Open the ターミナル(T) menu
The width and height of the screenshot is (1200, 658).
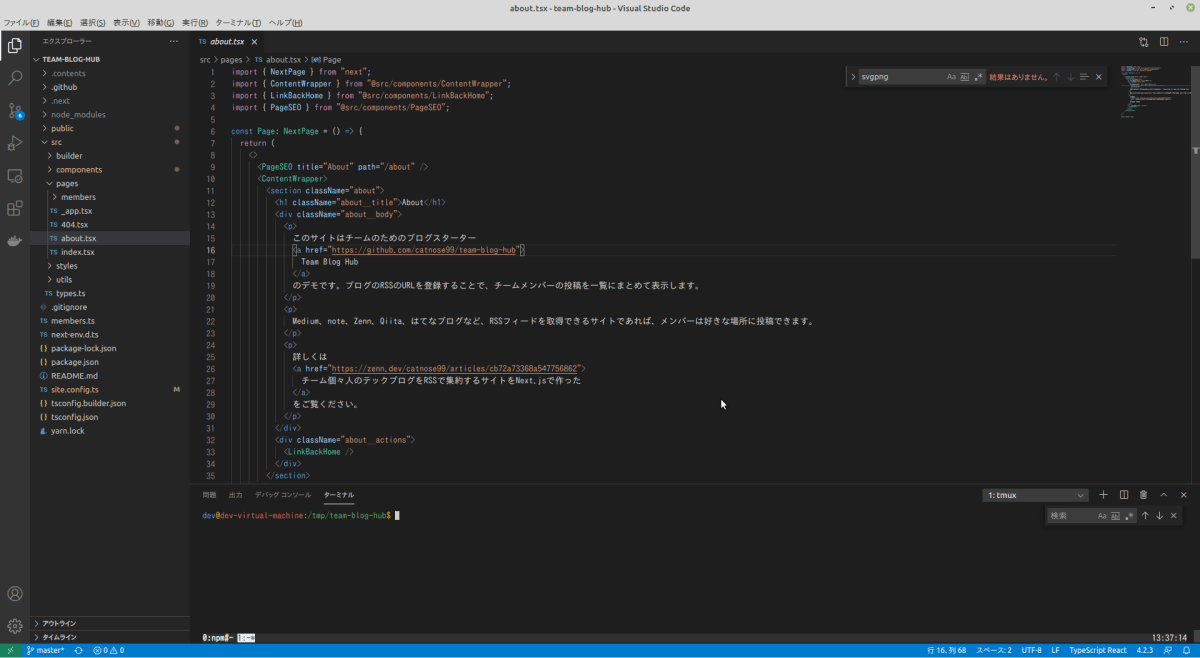pyautogui.click(x=238, y=22)
